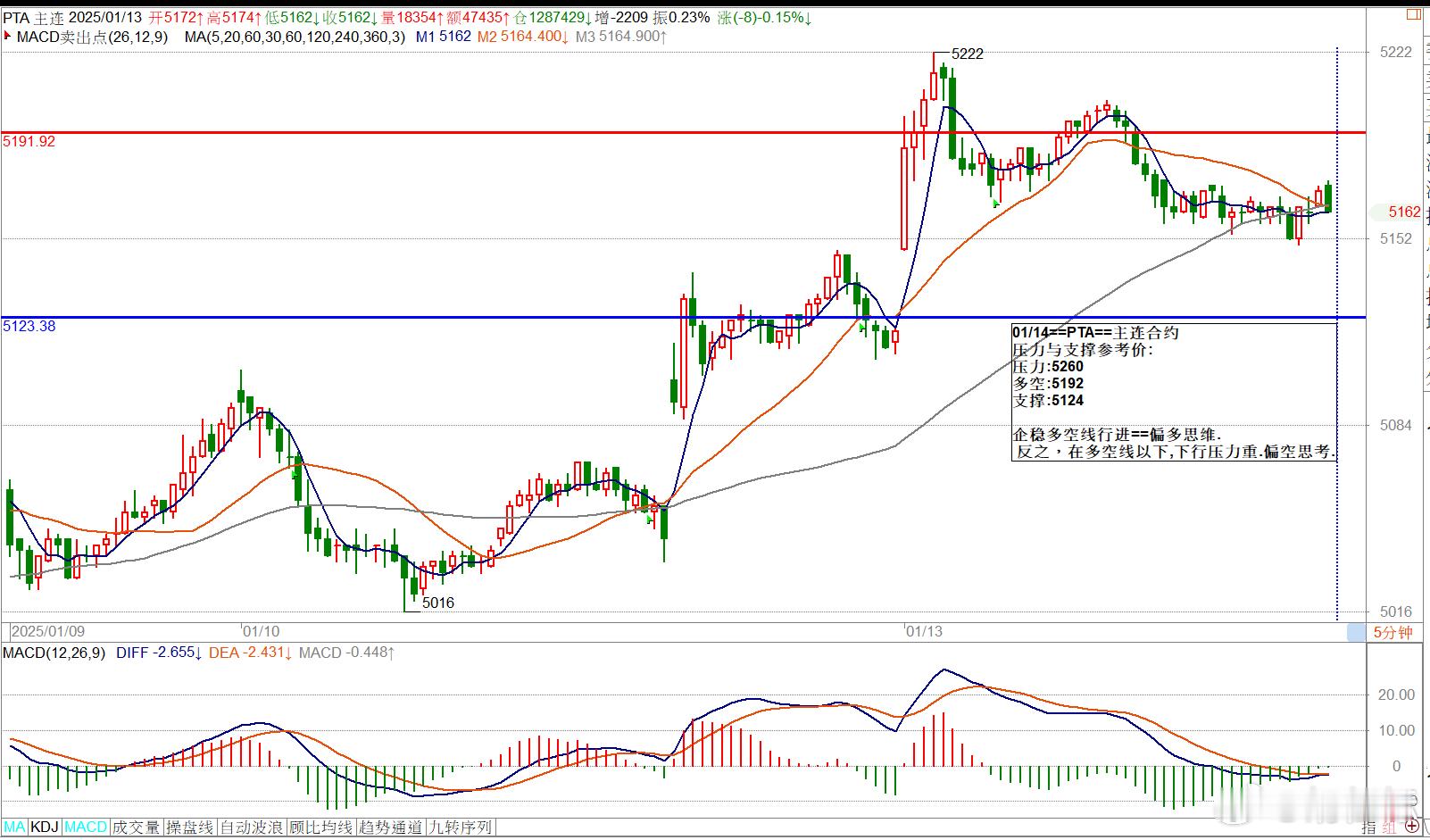Screen dimensions: 1430x840
Task: Click the 指 button at bottom right
Action: coord(1370,828)
